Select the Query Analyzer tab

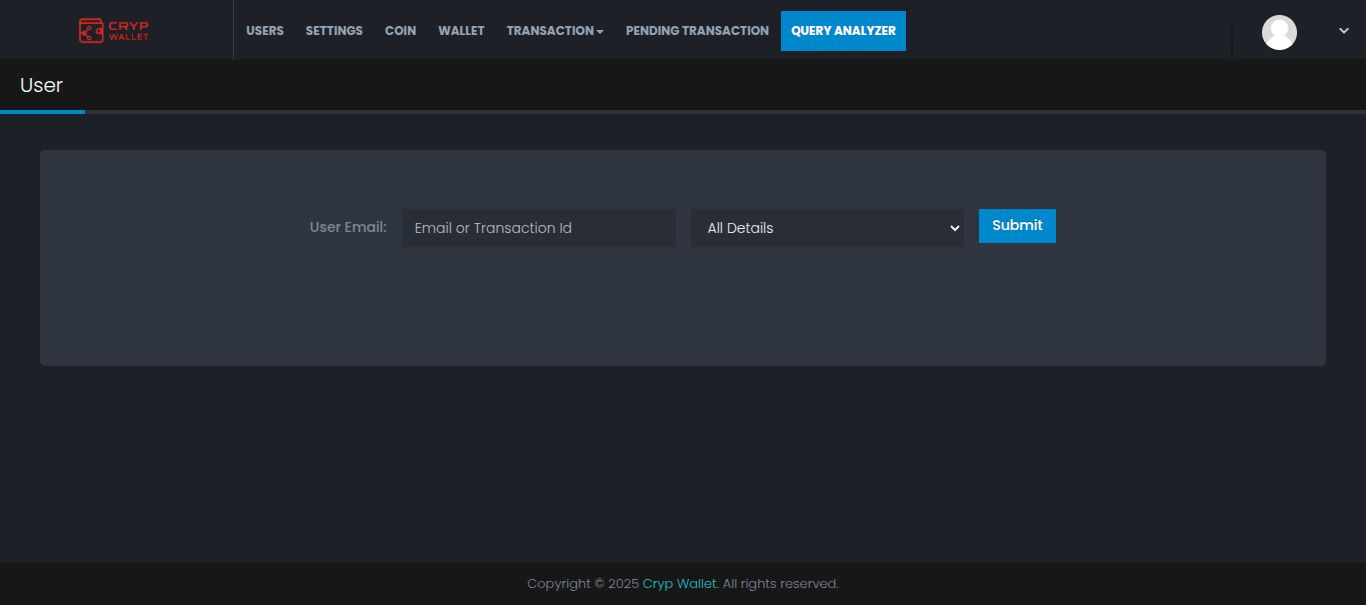point(843,31)
